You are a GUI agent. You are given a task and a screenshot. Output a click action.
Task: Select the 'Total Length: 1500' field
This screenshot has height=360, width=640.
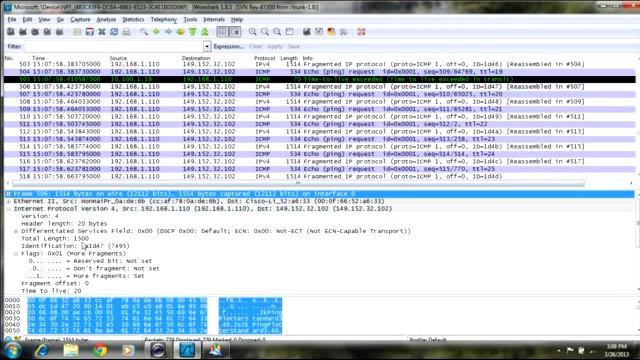(55, 238)
